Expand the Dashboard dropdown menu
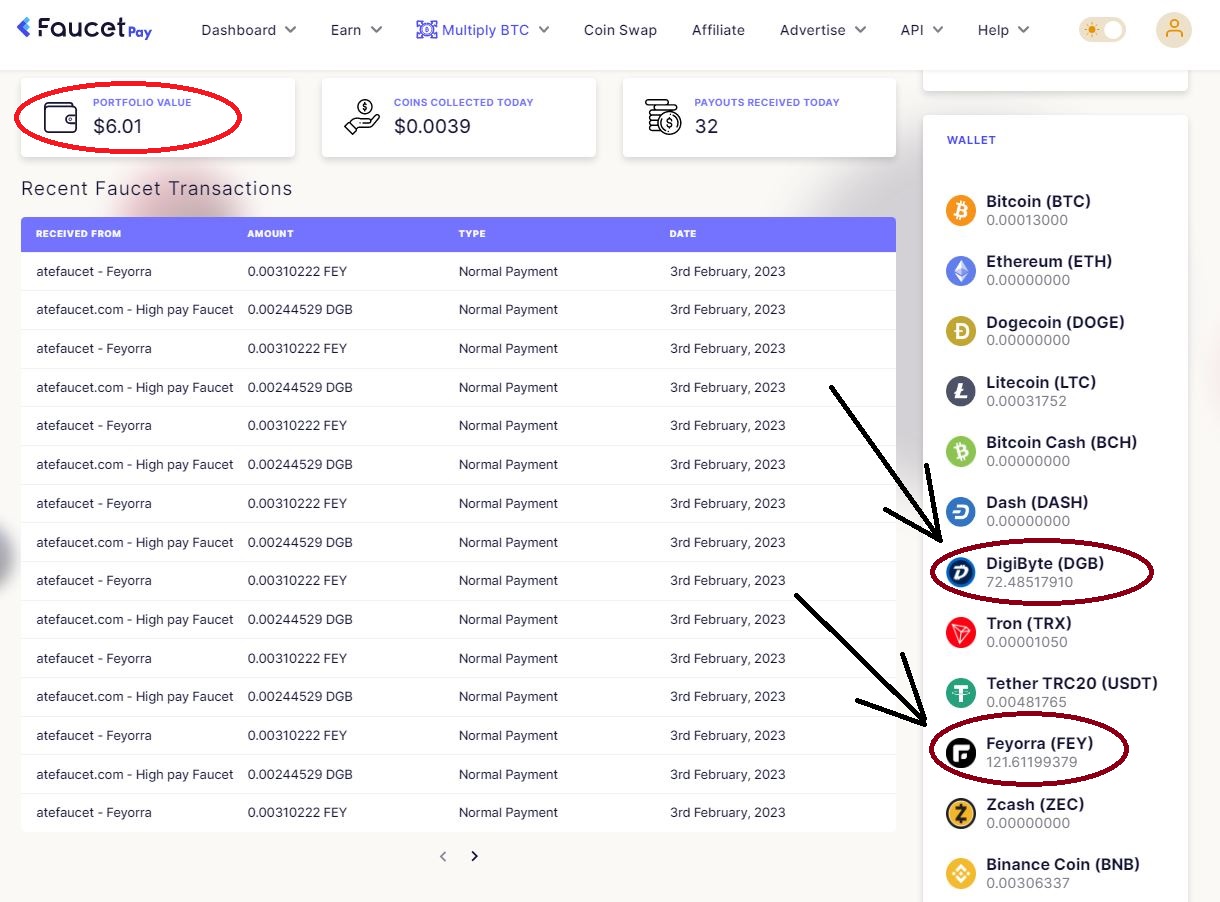Screen dimensions: 1220x902 click(249, 30)
